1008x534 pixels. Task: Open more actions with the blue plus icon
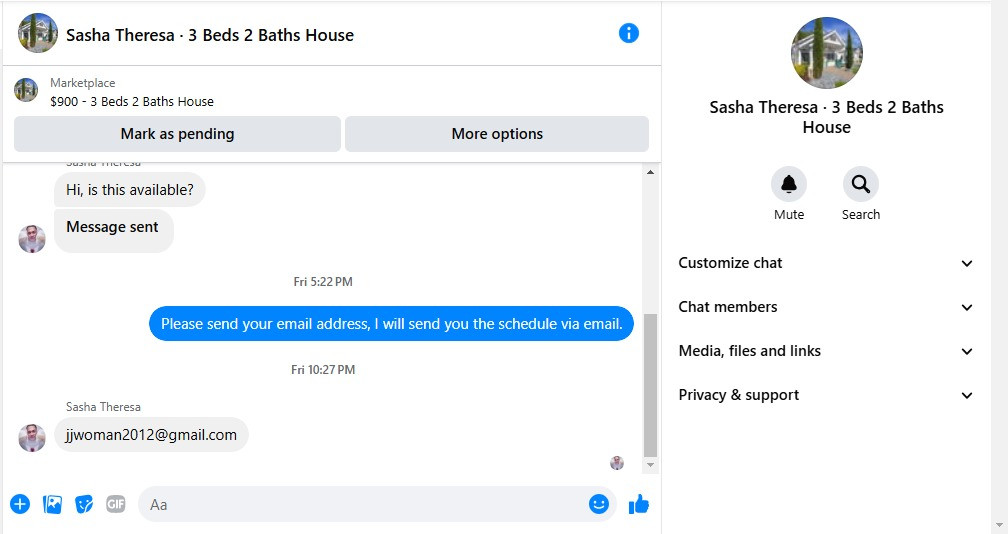pos(20,504)
